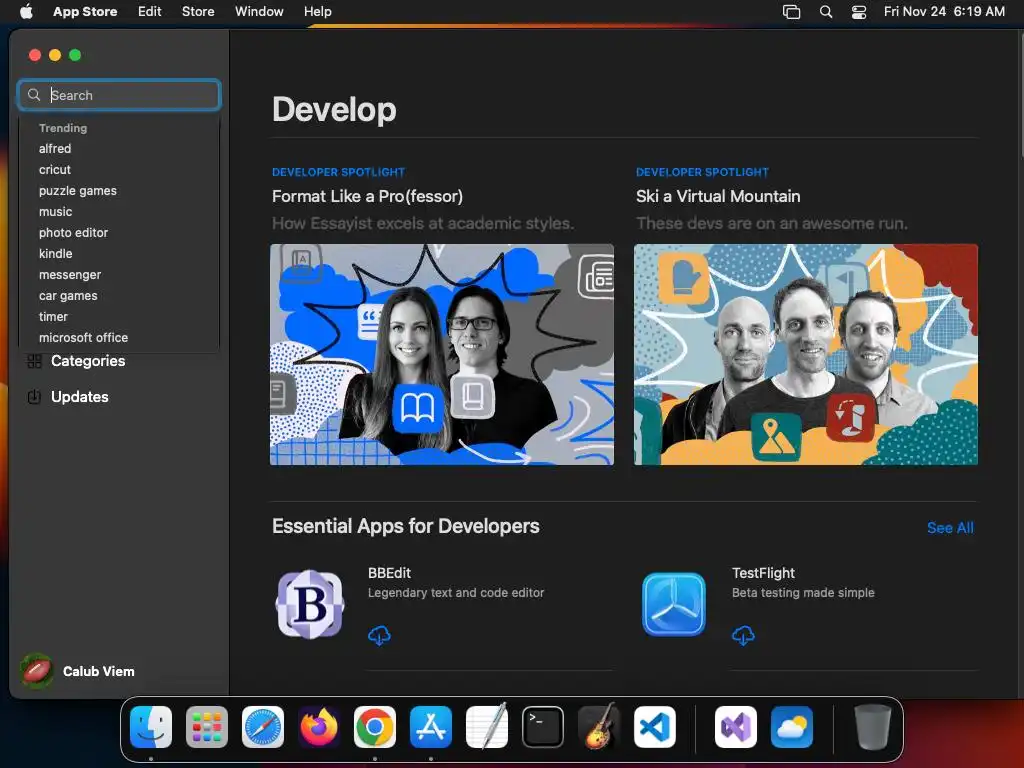Choose trending search 'alfred'

[55, 149]
